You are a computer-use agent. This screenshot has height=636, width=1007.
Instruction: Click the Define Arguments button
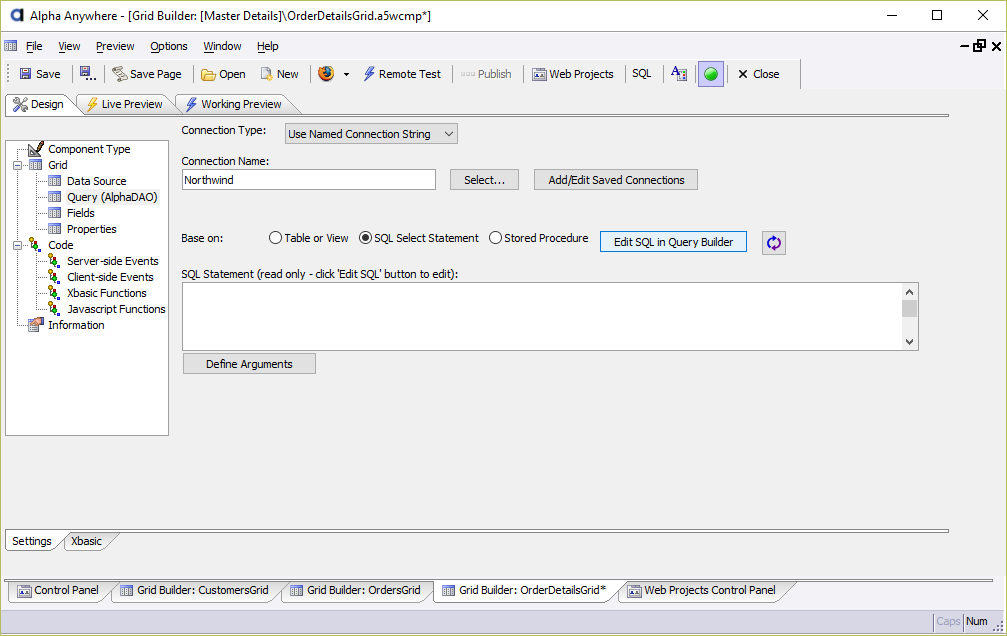249,364
